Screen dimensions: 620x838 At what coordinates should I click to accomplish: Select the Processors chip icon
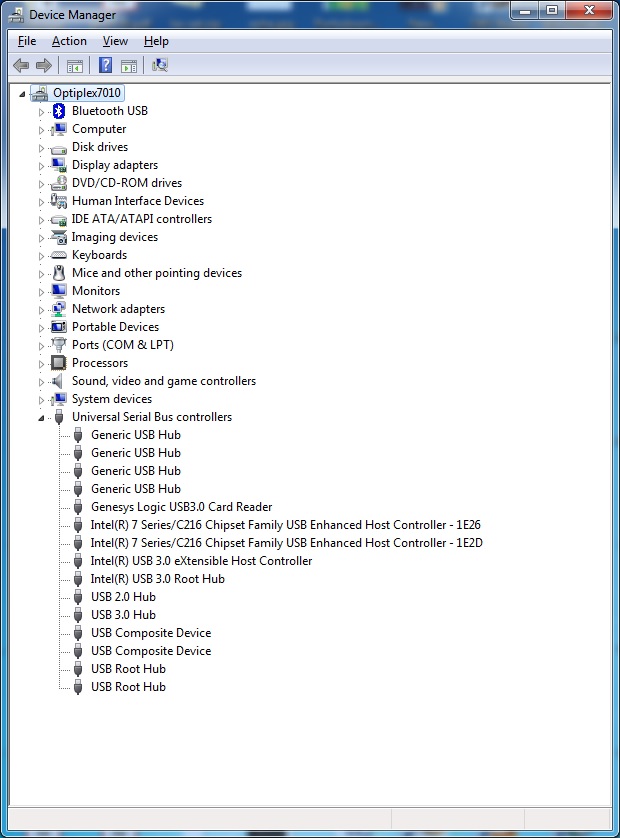tap(59, 363)
